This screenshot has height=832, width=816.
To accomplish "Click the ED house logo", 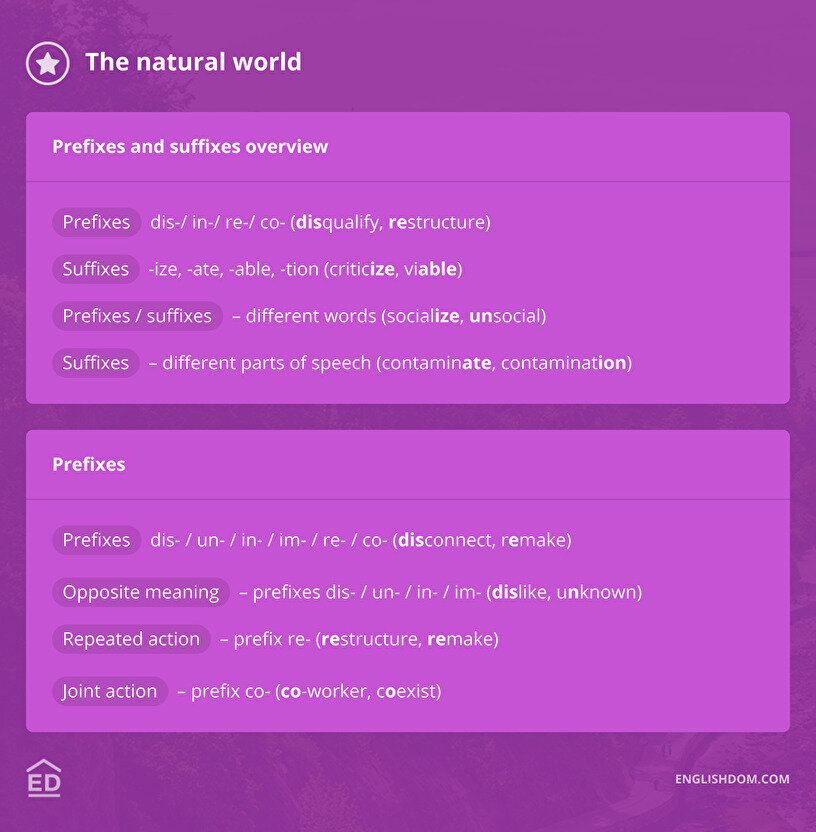I will (44, 777).
